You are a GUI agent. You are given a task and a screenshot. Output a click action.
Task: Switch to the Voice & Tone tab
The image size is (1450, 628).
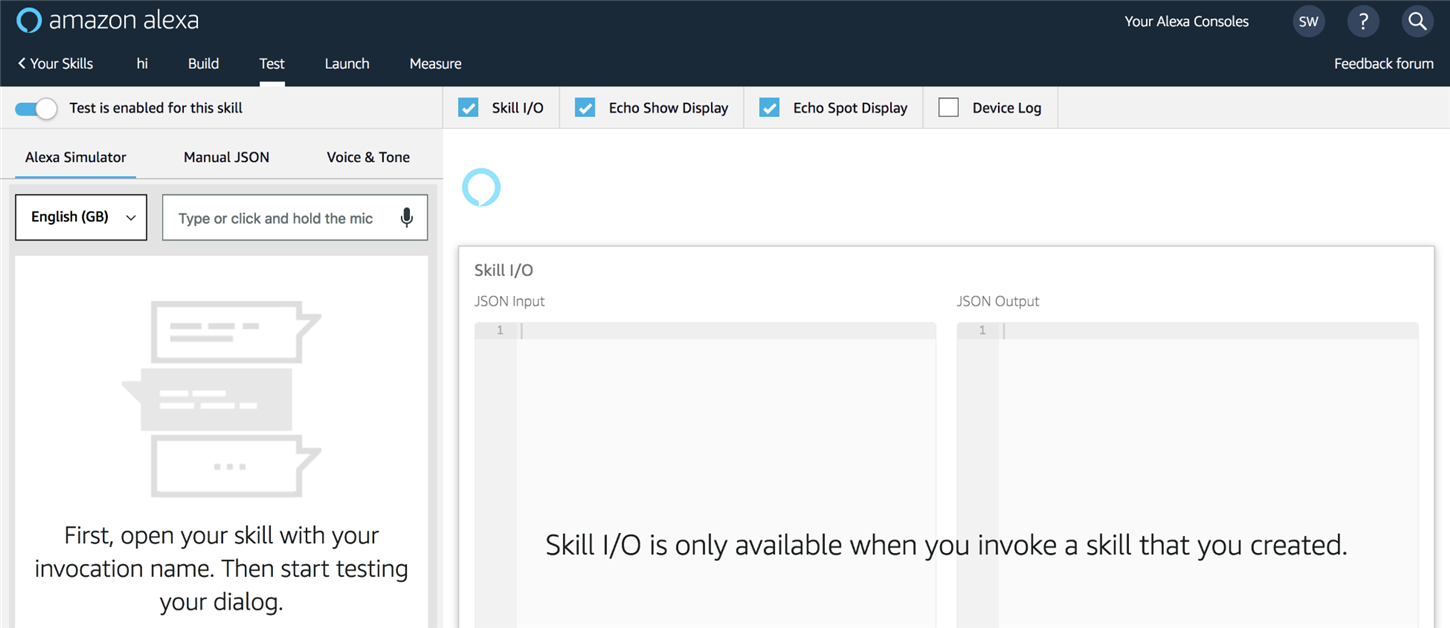coord(368,157)
